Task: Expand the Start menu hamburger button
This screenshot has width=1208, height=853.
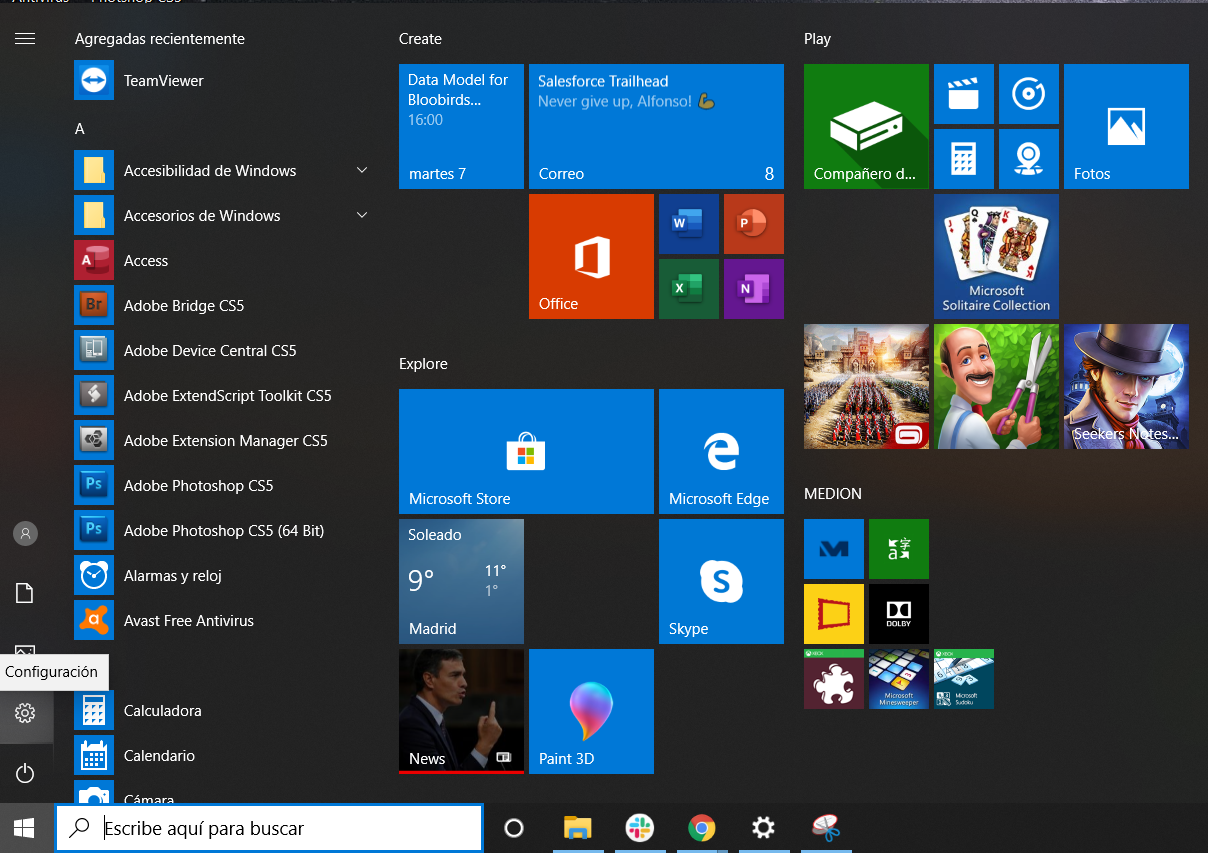Action: [x=25, y=39]
